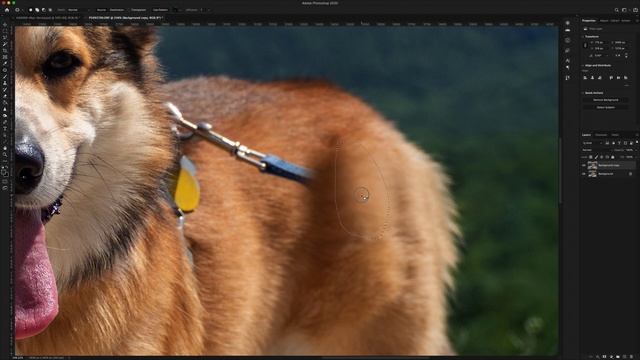Viewport: 640px width, 360px height.
Task: Click the Home icon in options bar
Action: pos(7,10)
